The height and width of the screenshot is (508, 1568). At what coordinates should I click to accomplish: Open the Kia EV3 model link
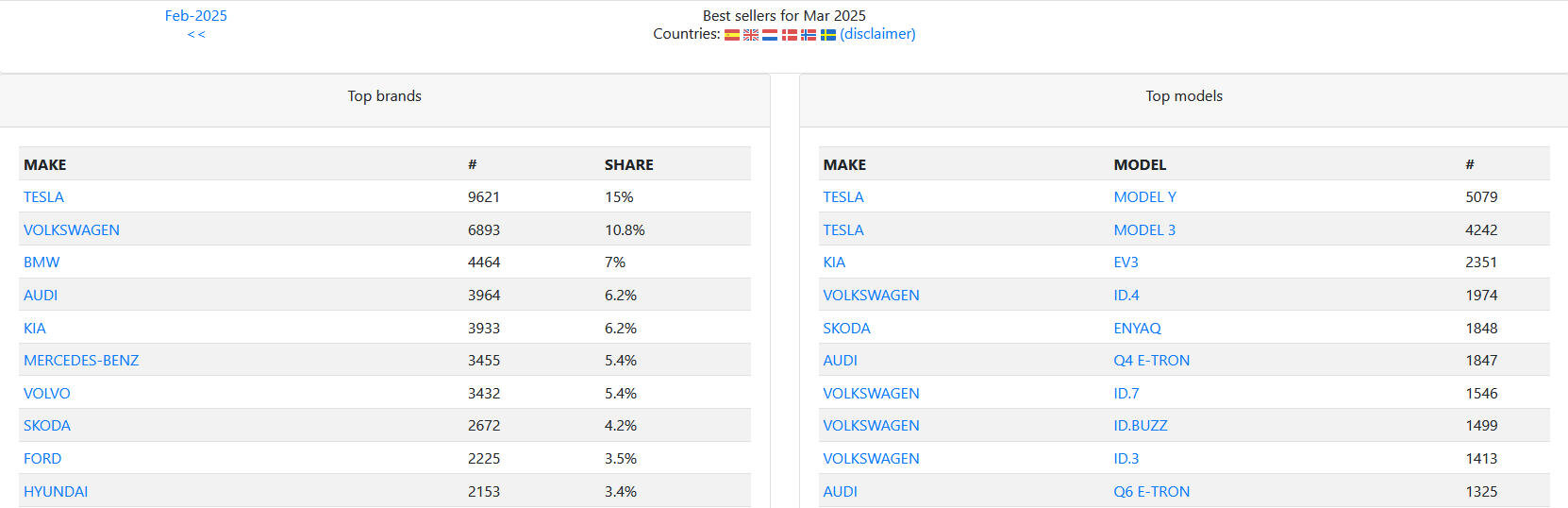tap(1126, 262)
